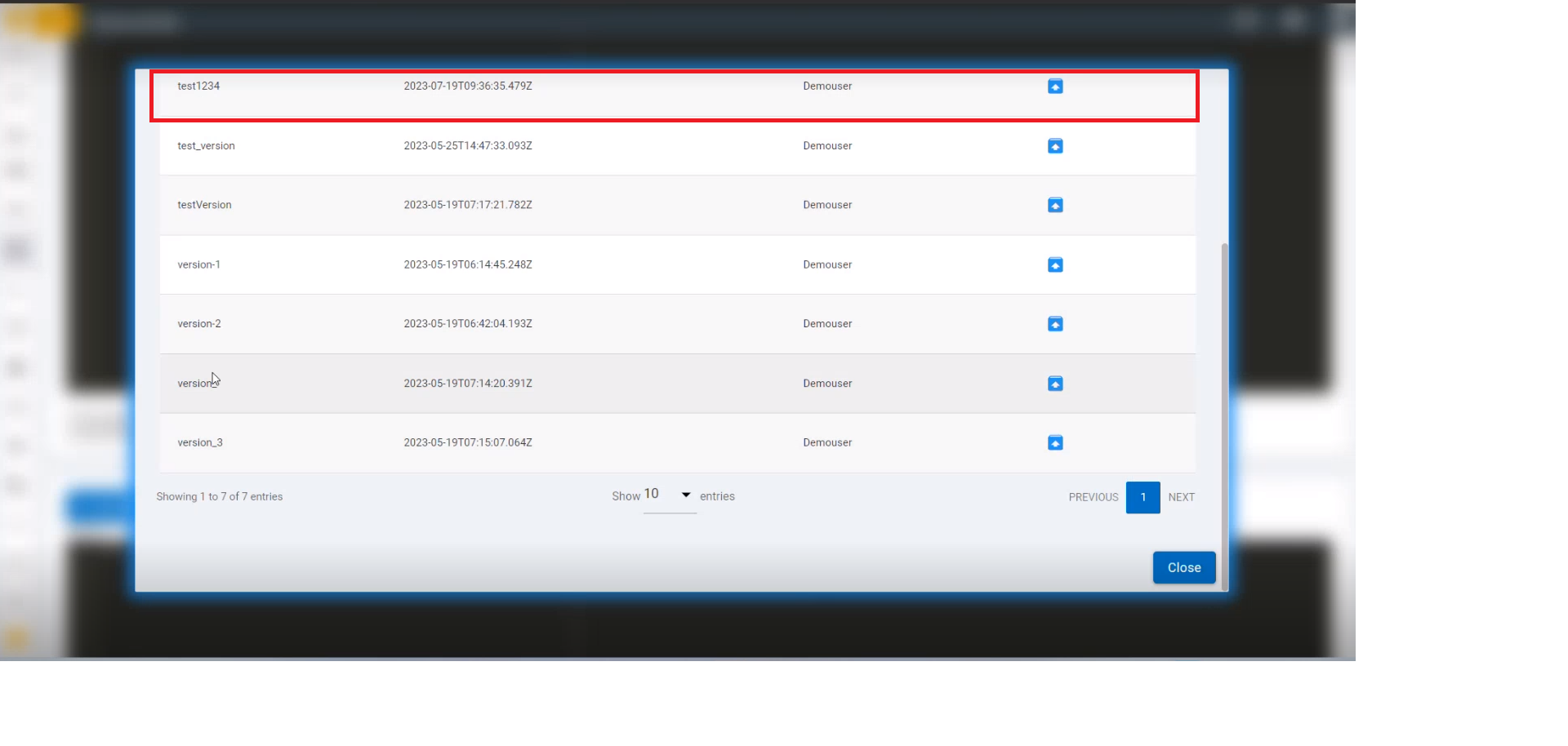This screenshot has height=746, width=1568.
Task: Click timestamp 2023-05-25T14:47:33.093Z
Action: pos(468,145)
